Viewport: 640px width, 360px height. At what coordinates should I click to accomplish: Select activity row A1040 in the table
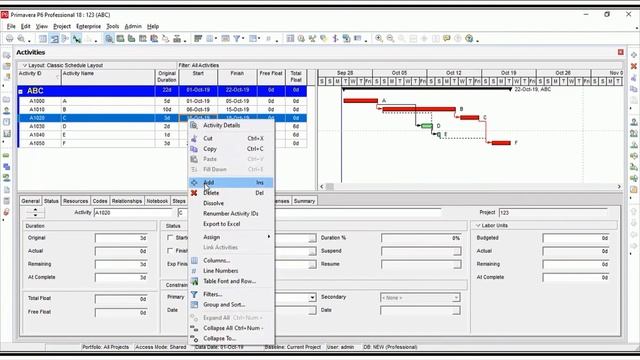[162, 135]
